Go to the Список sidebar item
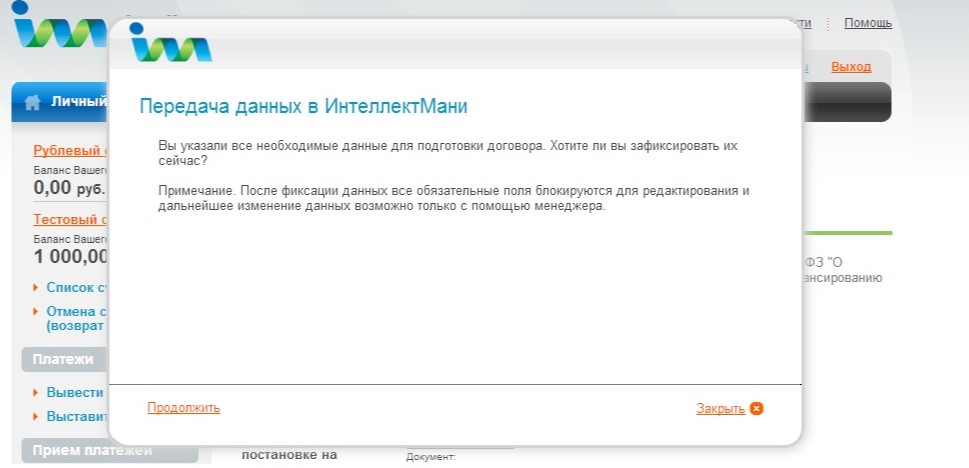969x468 pixels. click(x=76, y=287)
